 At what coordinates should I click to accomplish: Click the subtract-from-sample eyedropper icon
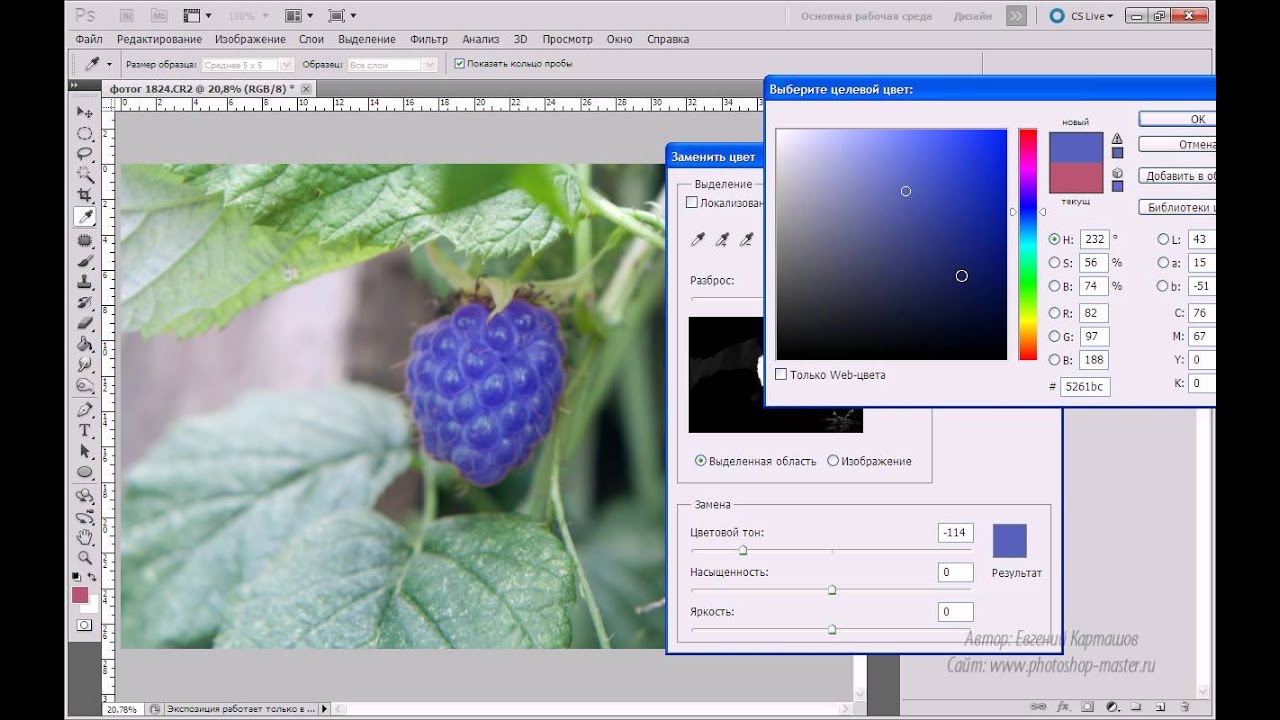point(746,240)
